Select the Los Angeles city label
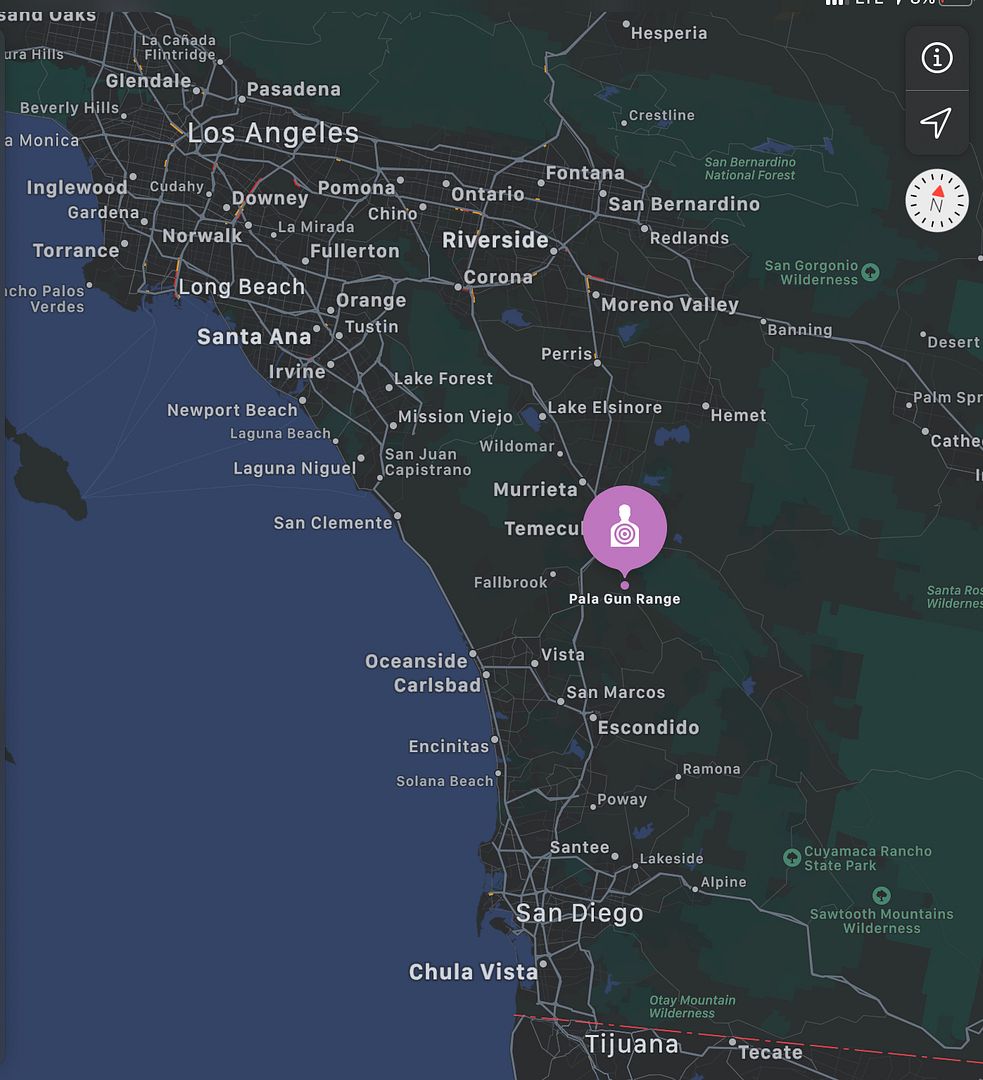The height and width of the screenshot is (1080, 983). pos(273,133)
